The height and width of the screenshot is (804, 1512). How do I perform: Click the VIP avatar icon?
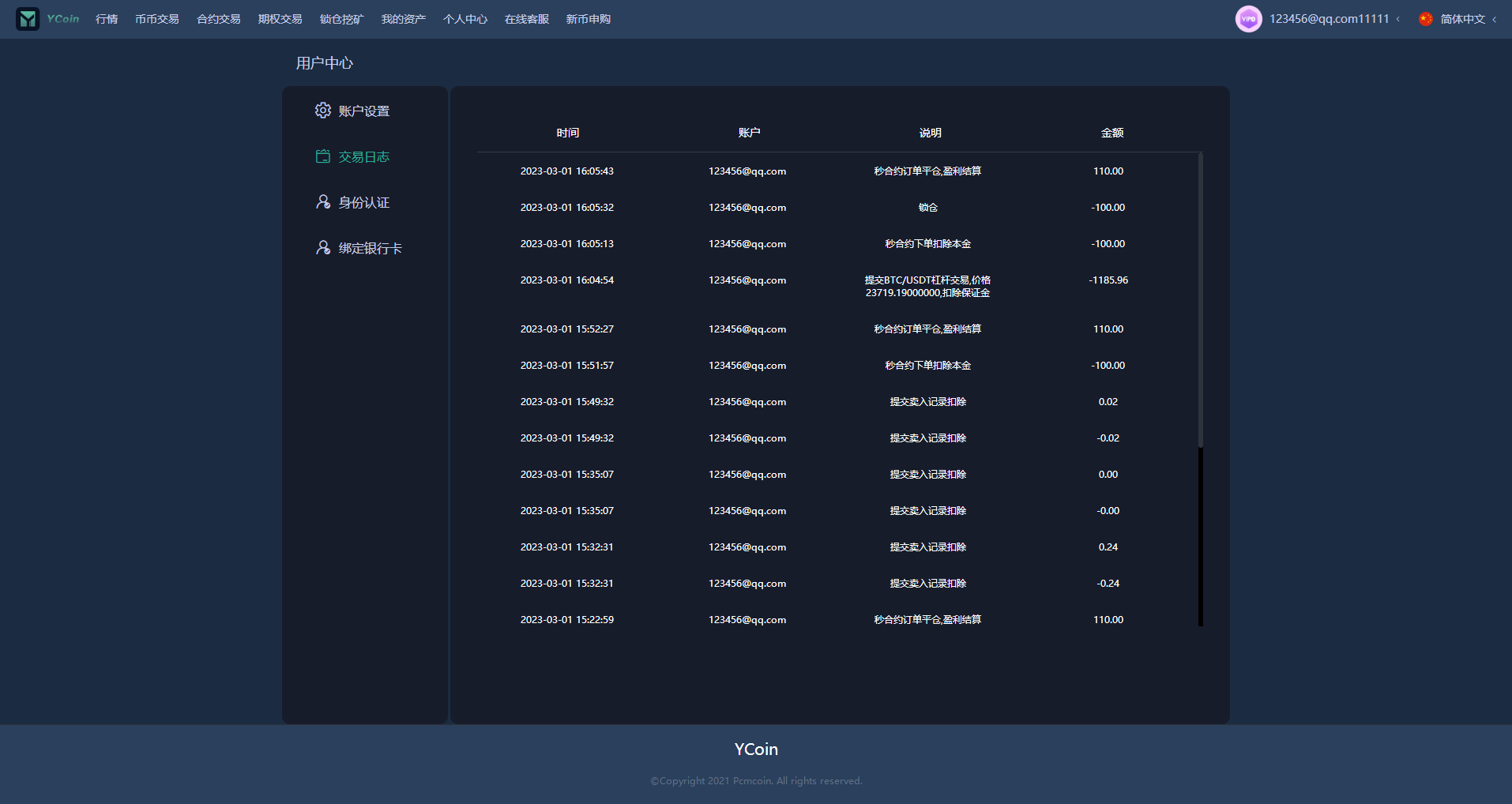[x=1248, y=19]
